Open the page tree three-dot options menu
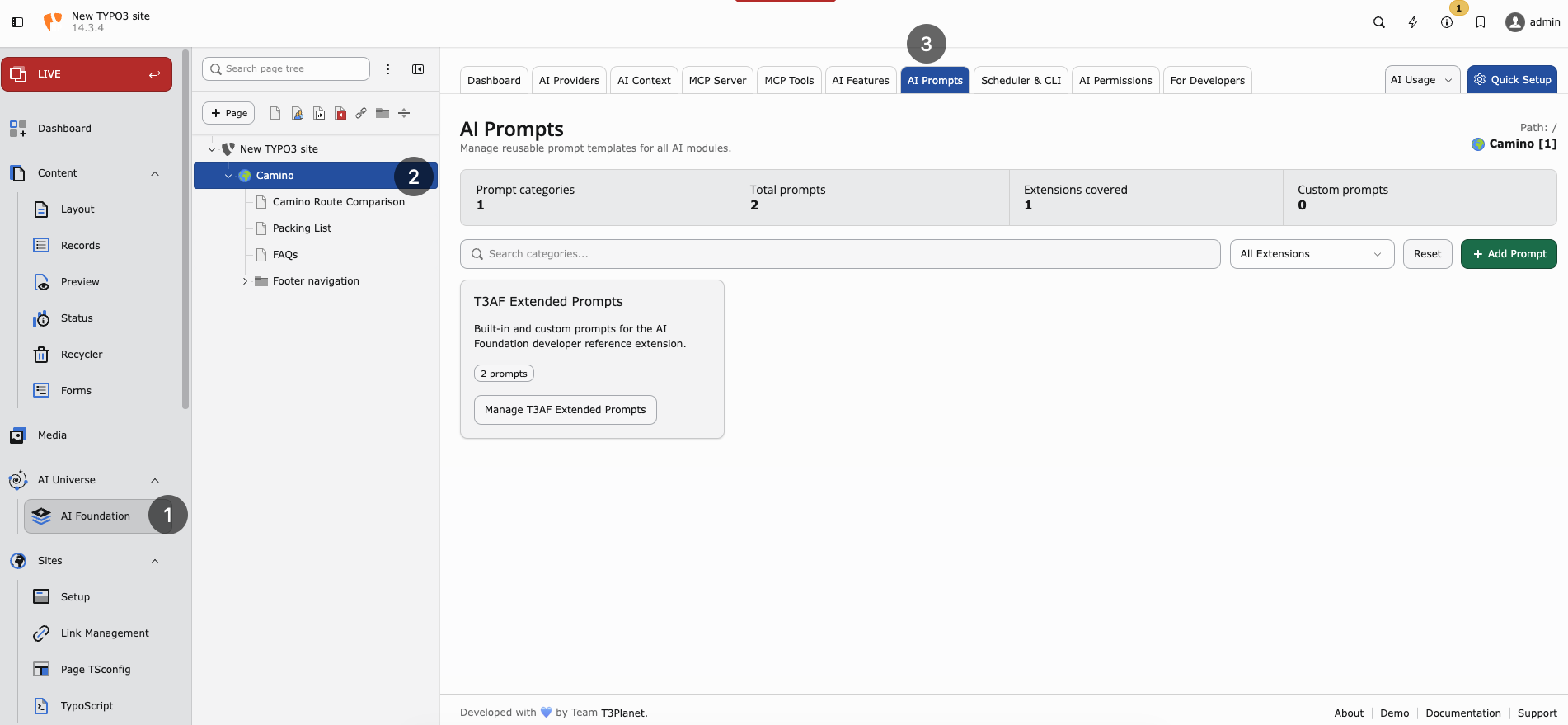The height and width of the screenshot is (725, 1568). coord(388,69)
